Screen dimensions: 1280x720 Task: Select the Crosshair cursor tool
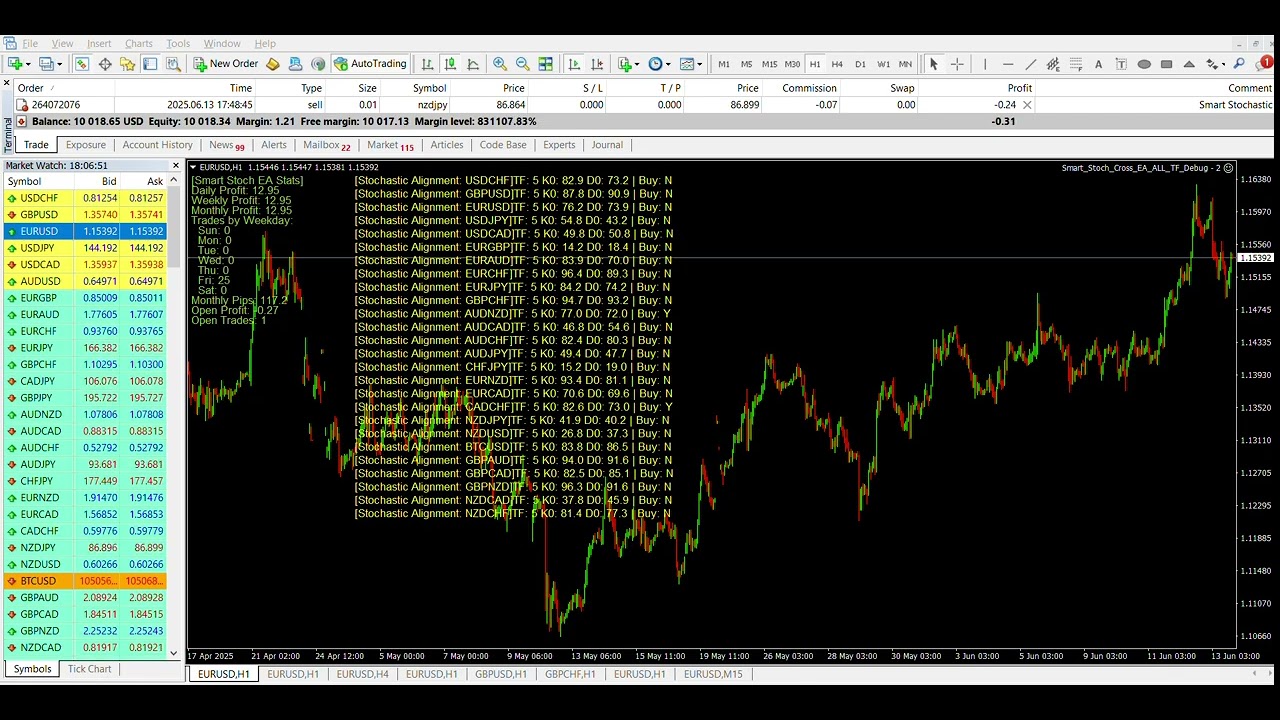tap(957, 64)
